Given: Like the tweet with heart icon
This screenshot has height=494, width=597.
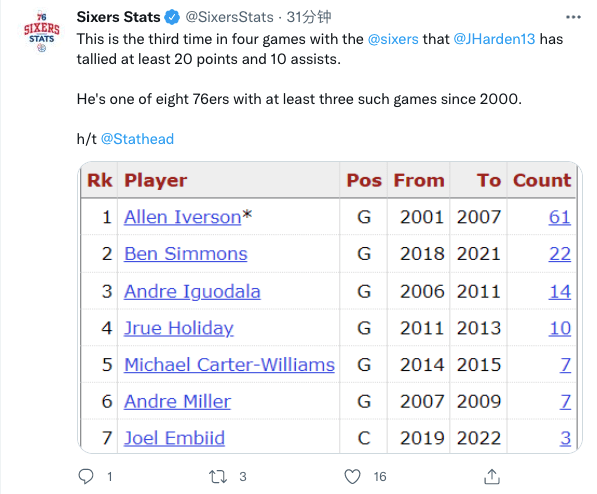Looking at the screenshot, I should coord(352,476).
